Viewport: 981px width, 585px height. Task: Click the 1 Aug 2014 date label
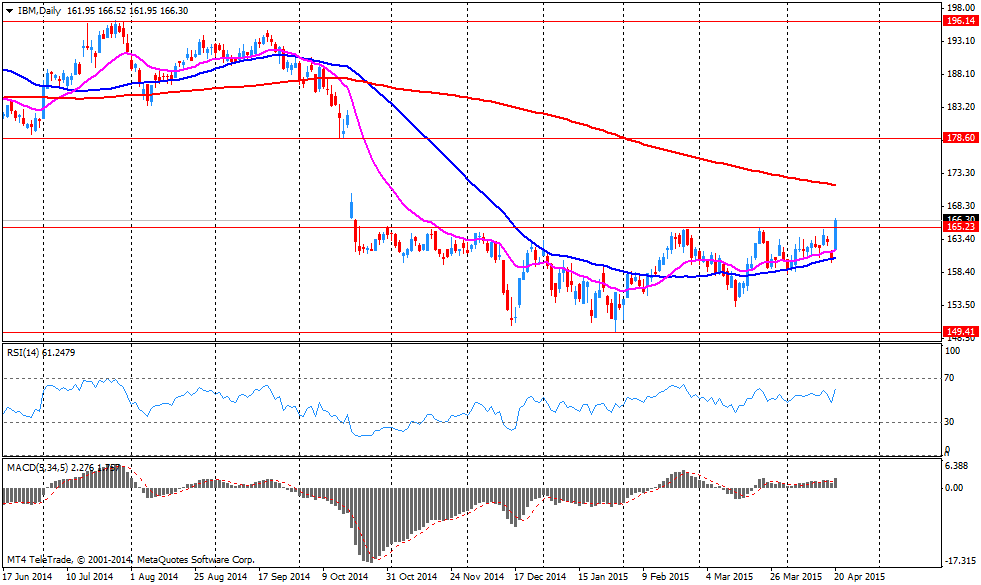coord(155,576)
